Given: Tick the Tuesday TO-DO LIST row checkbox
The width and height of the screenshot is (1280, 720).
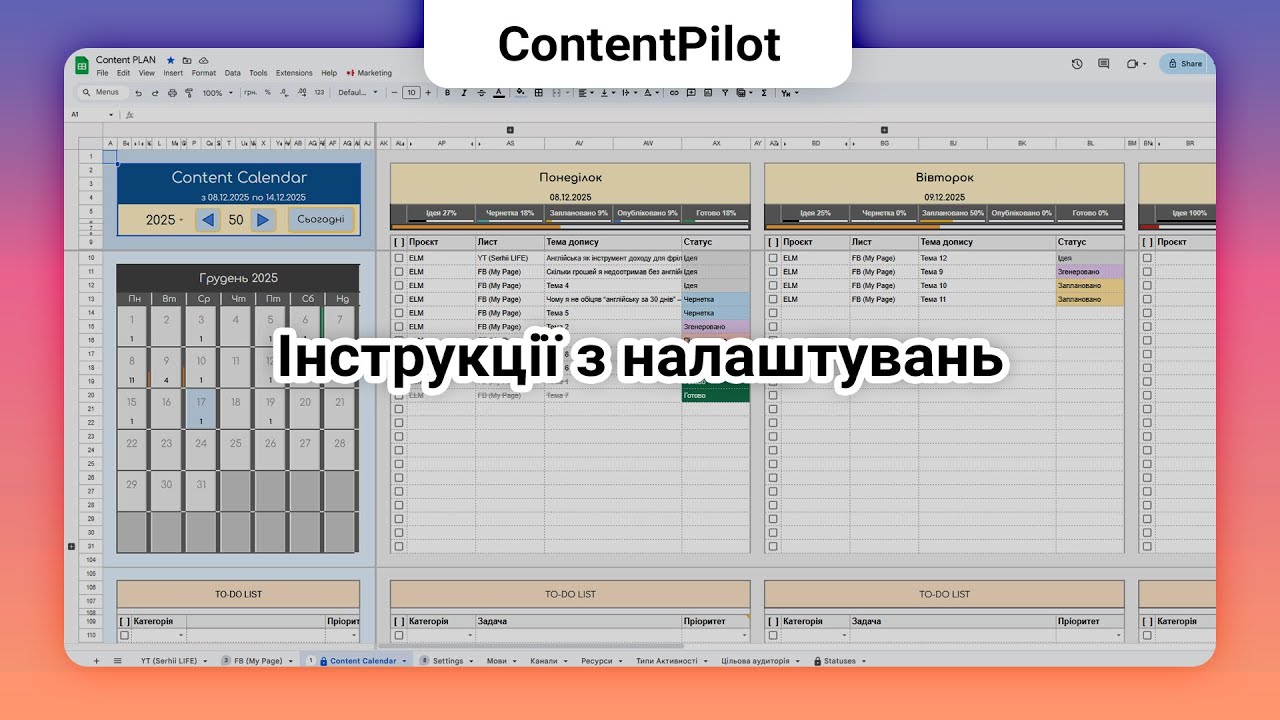Looking at the screenshot, I should [x=773, y=635].
